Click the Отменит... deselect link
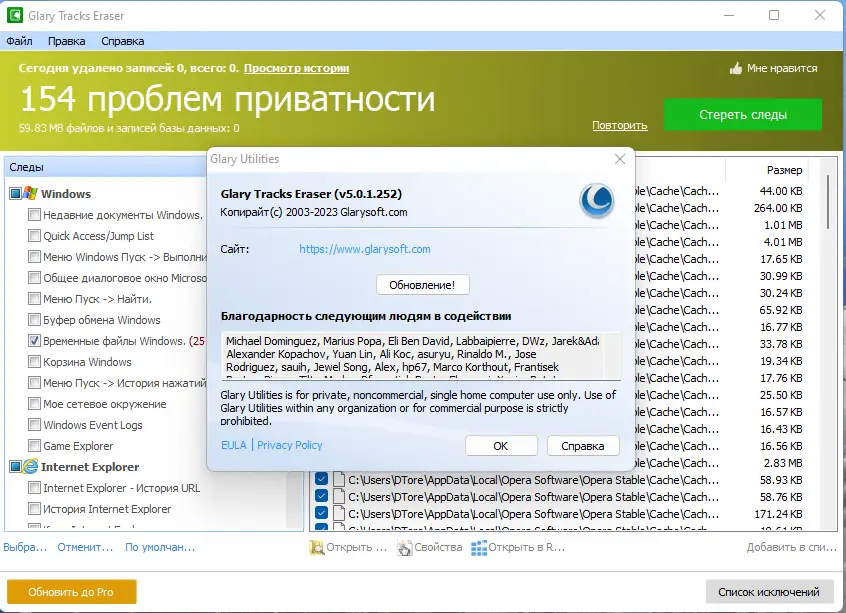The height and width of the screenshot is (613, 846). 85,547
